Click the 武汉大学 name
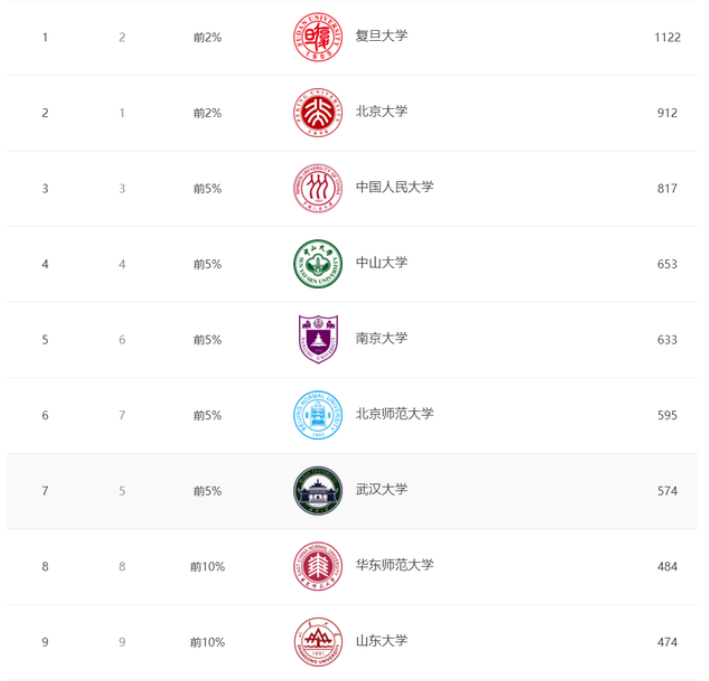 pos(381,490)
